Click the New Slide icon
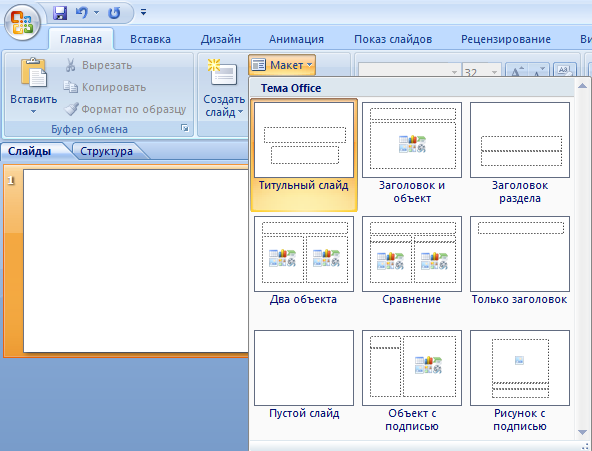 223,72
